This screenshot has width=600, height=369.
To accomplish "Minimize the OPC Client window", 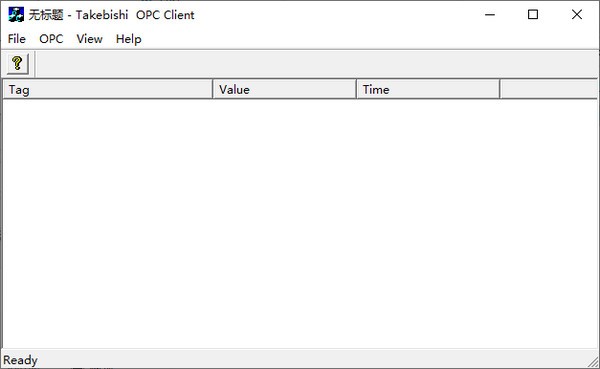I will pyautogui.click(x=490, y=15).
